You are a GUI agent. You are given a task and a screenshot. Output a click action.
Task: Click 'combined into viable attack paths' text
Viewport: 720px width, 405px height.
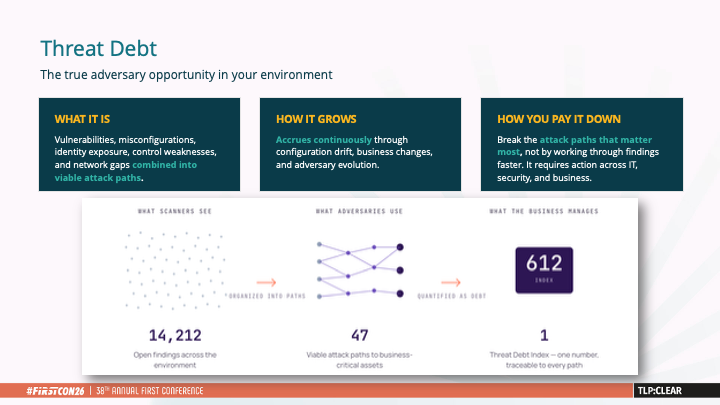(x=125, y=171)
